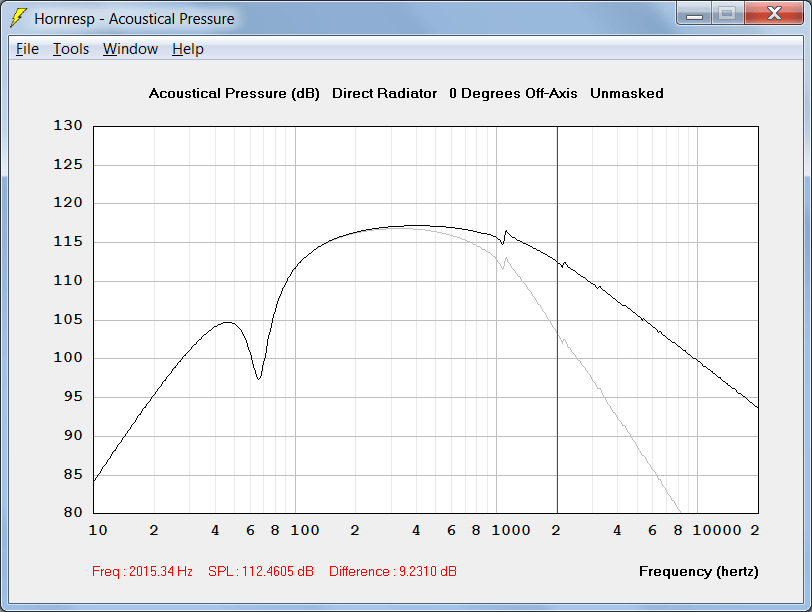Screen dimensions: 812x612
Task: Click the 'Frequency (hertz)' axis label
Action: point(699,572)
